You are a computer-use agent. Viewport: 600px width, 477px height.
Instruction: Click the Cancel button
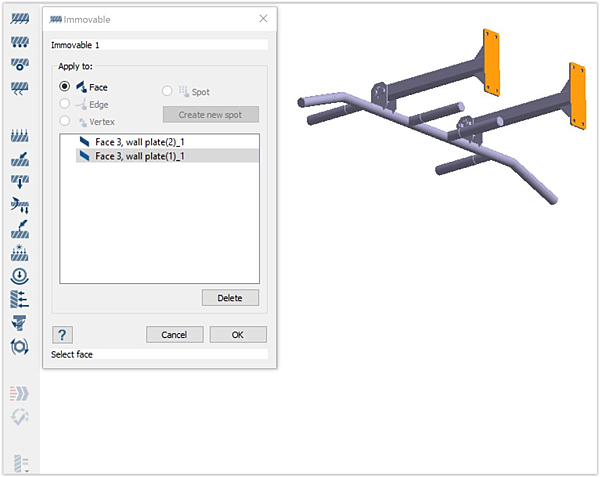click(x=174, y=335)
